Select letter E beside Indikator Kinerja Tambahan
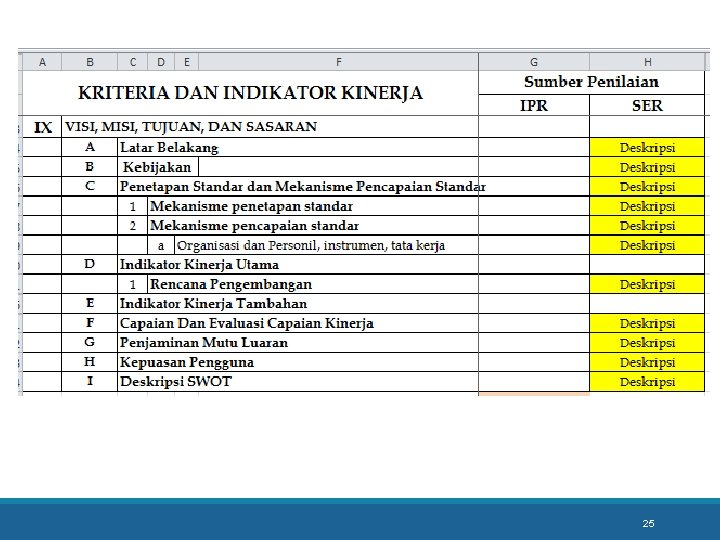720x540 pixels. pyautogui.click(x=90, y=304)
